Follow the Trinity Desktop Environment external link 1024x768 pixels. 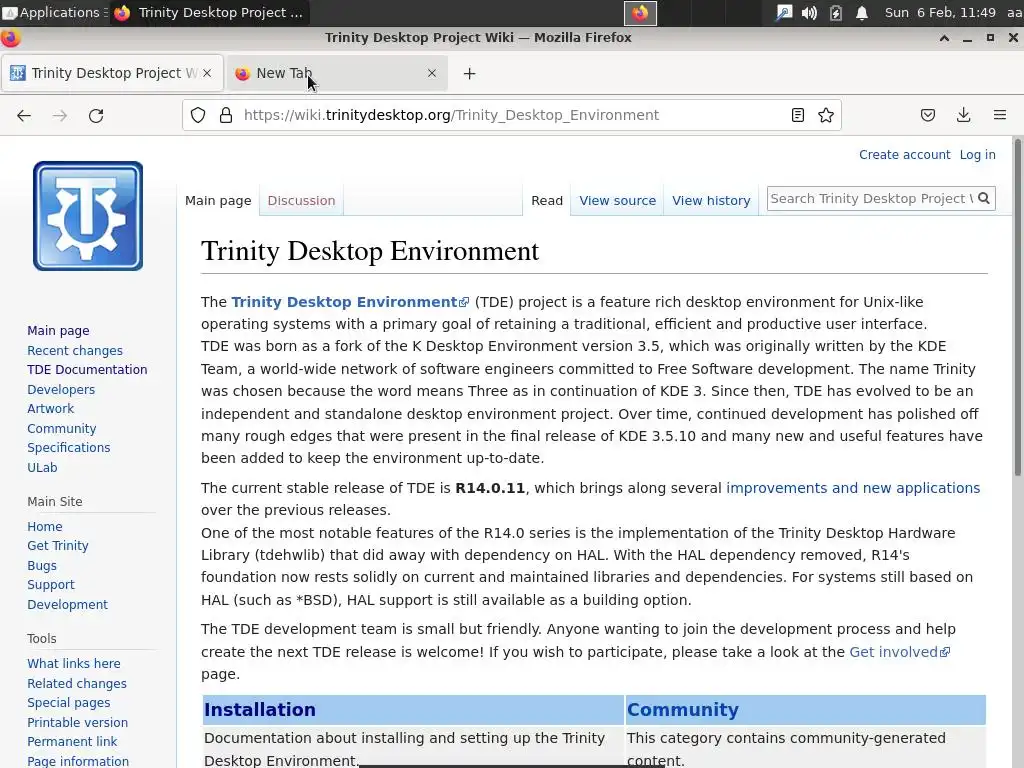click(350, 302)
